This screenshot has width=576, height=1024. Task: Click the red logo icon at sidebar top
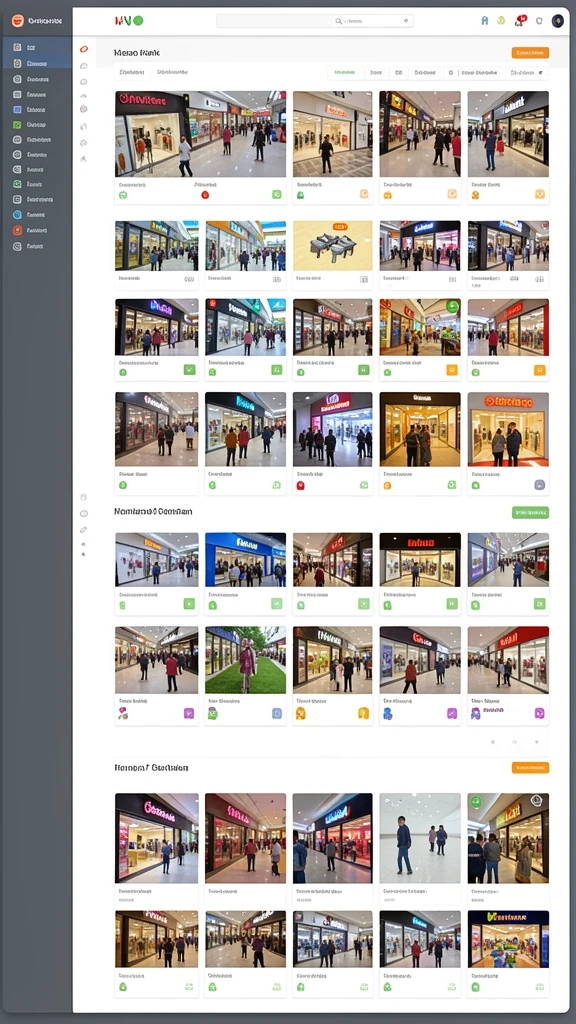point(18,21)
